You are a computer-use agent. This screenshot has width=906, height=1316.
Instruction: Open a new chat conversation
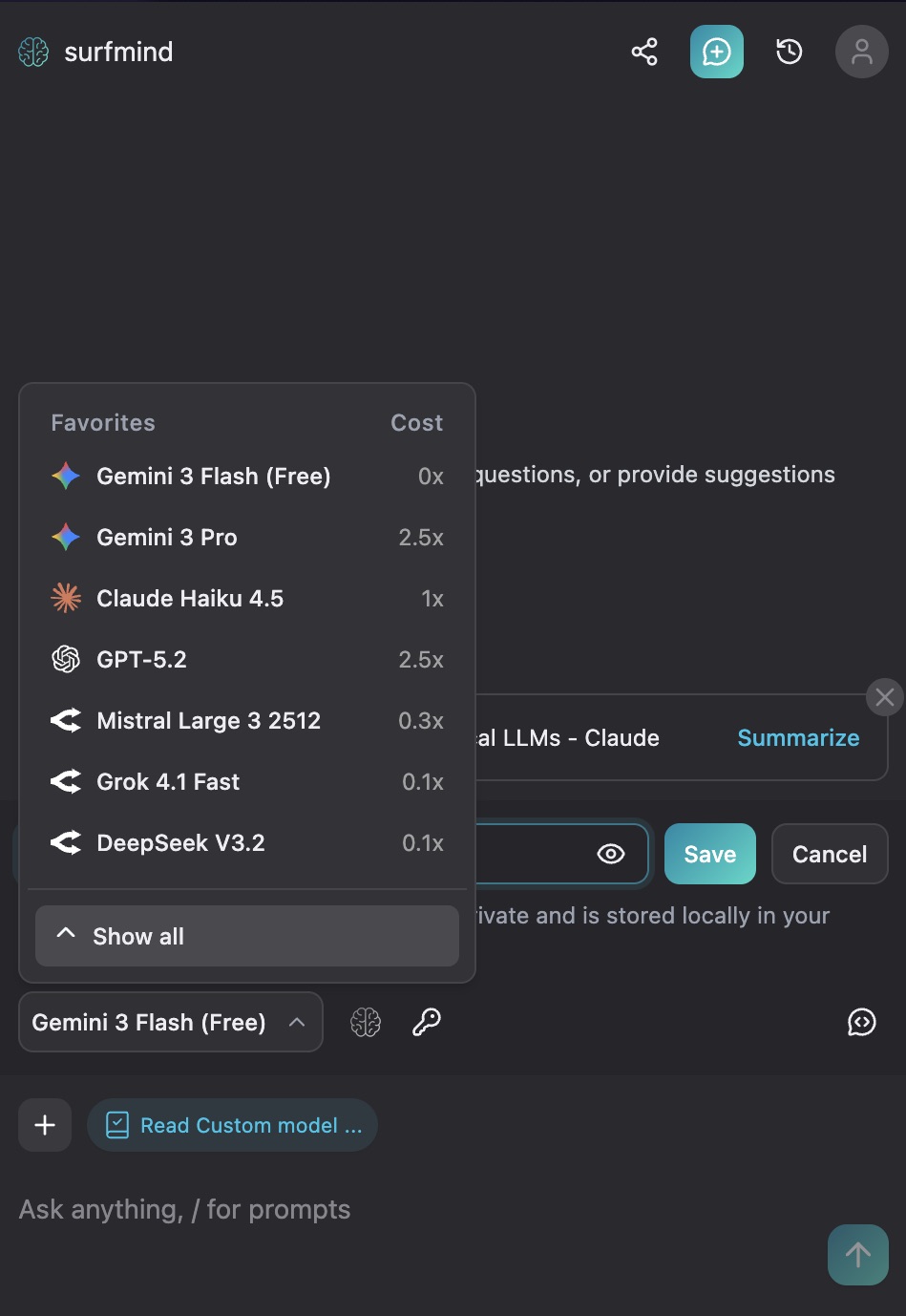tap(716, 52)
